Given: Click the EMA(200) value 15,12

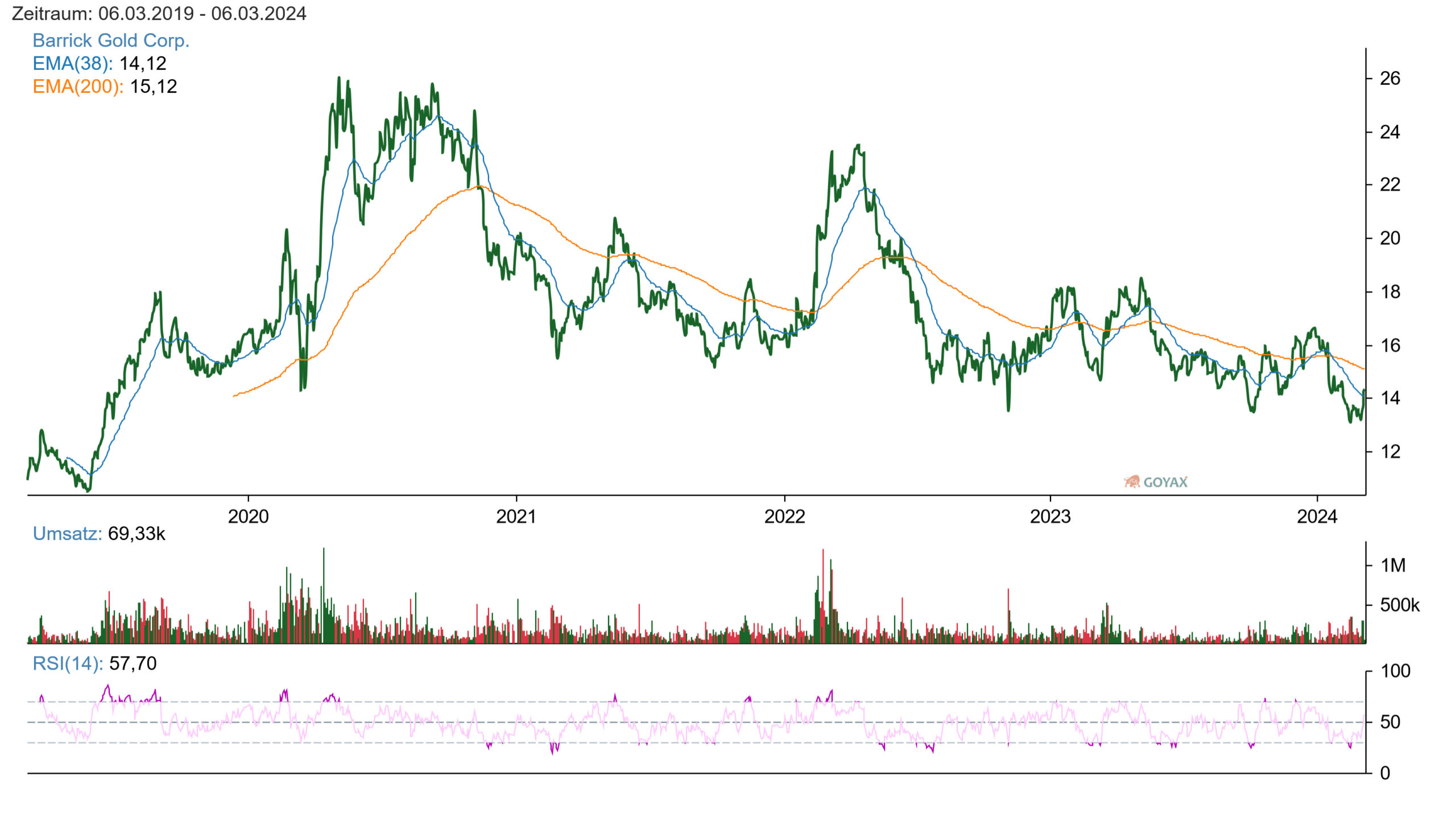Looking at the screenshot, I should click(154, 86).
